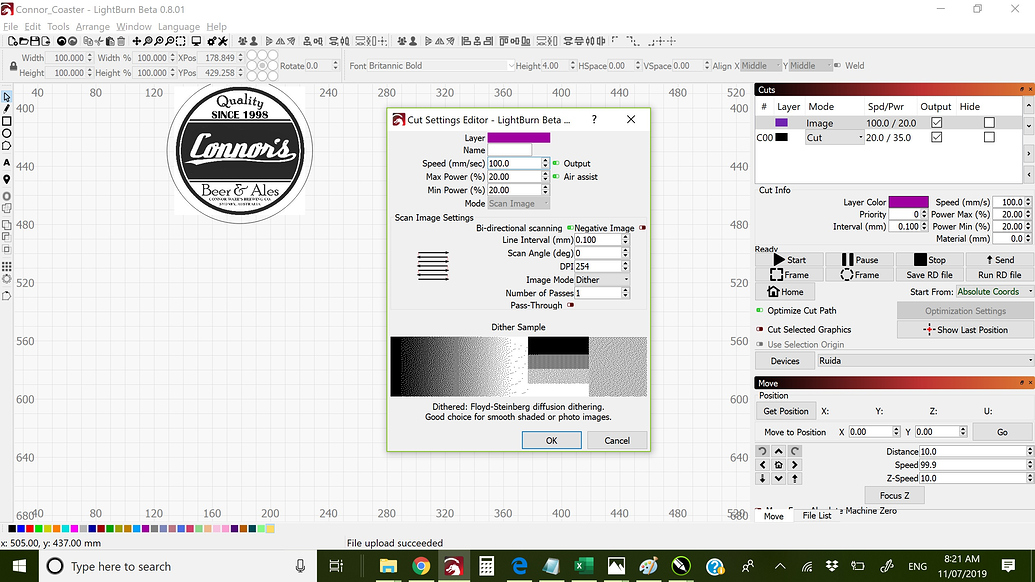Select the Position marker tool
Image resolution: width=1035 pixels, height=582 pixels.
(7, 179)
